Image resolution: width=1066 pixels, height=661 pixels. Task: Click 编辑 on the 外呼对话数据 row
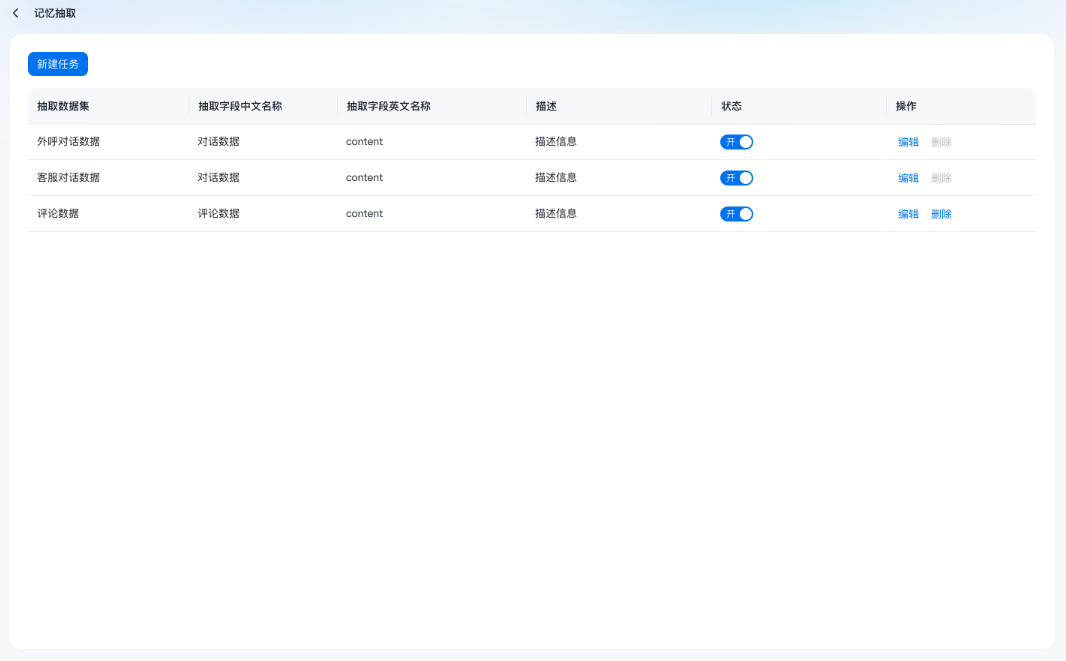click(908, 141)
